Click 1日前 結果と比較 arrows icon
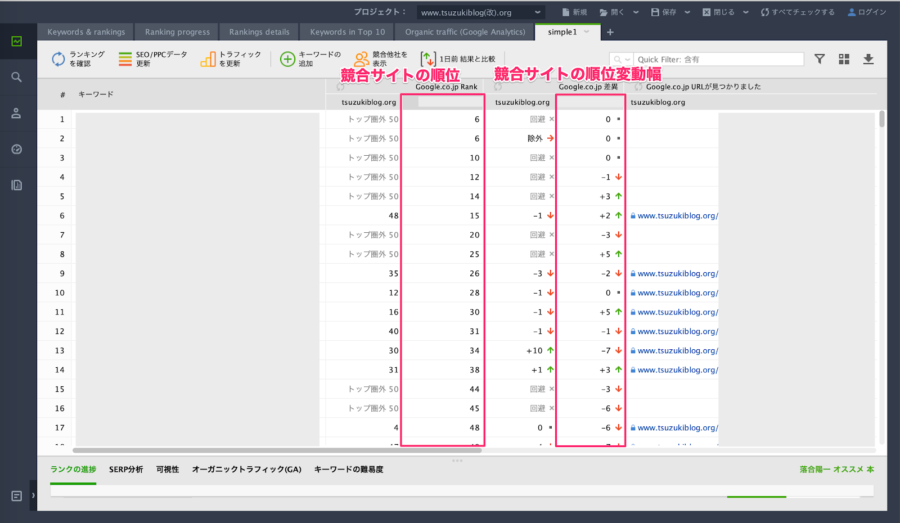Image resolution: width=900 pixels, height=523 pixels. [428, 59]
